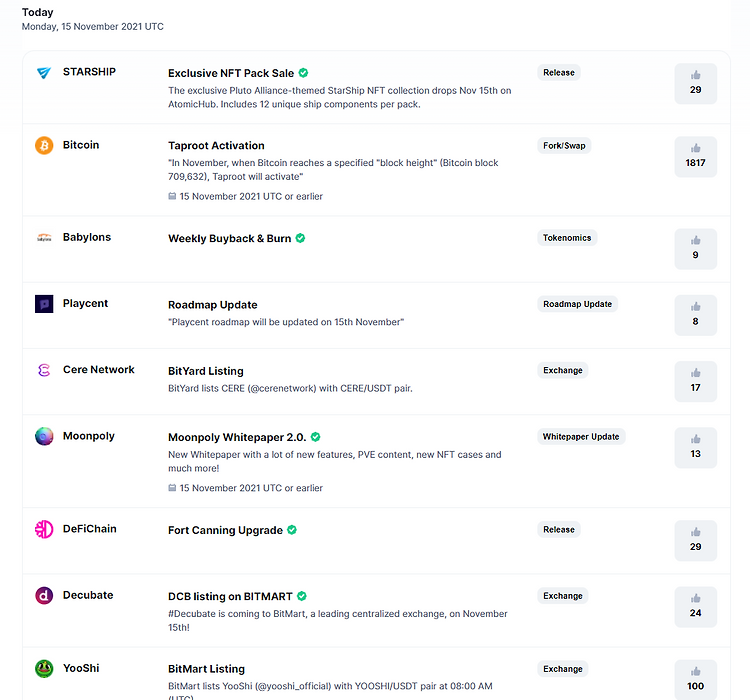Click the DeFiChain coin name
750x700 pixels.
click(x=89, y=529)
